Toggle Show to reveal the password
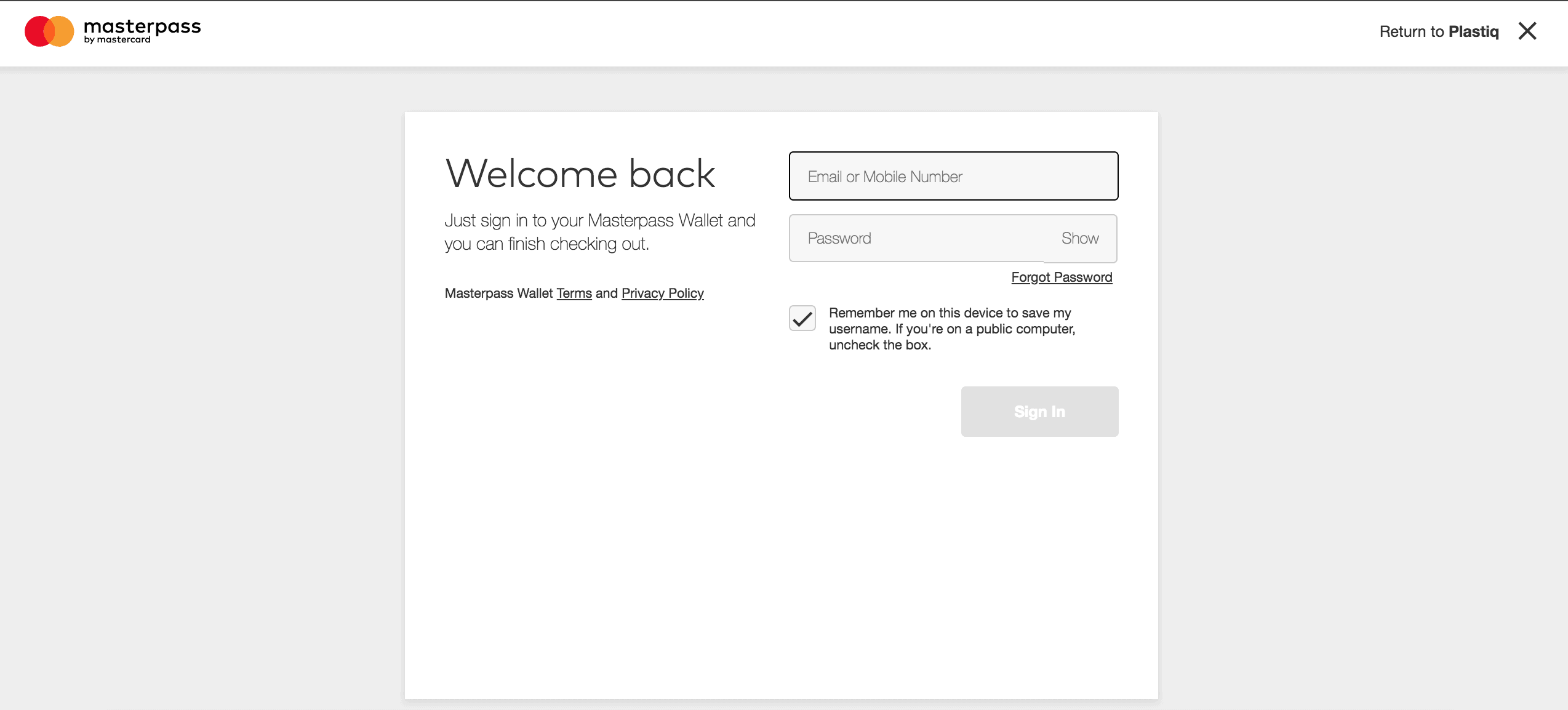The height and width of the screenshot is (710, 1568). [x=1080, y=239]
